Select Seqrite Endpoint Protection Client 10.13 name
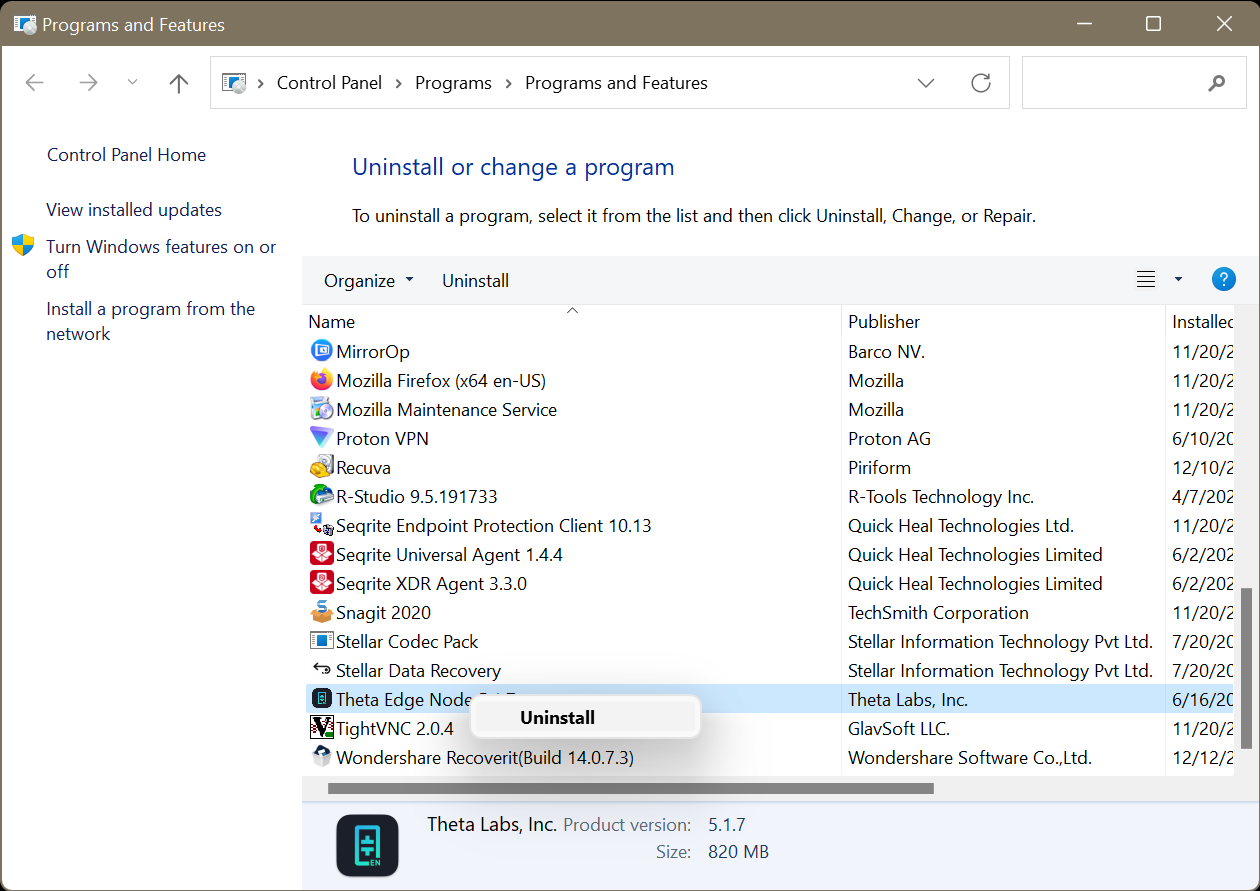 tap(494, 525)
